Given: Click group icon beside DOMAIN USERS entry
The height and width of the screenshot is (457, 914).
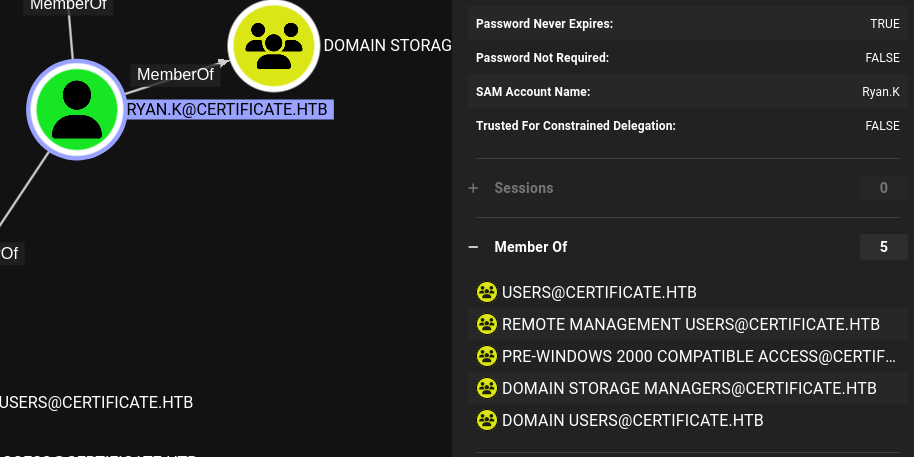Looking at the screenshot, I should 487,420.
